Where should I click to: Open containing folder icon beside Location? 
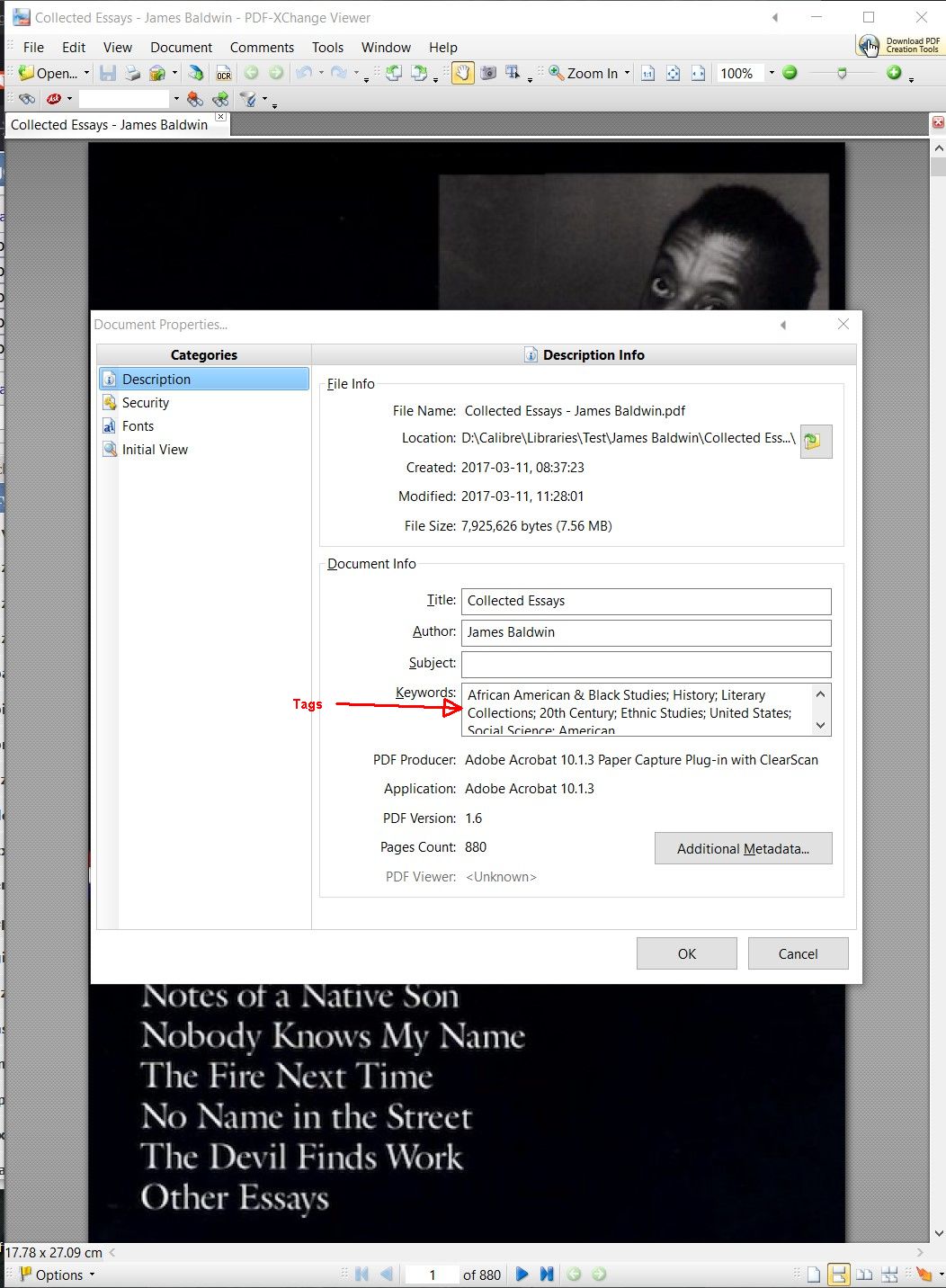[x=816, y=442]
